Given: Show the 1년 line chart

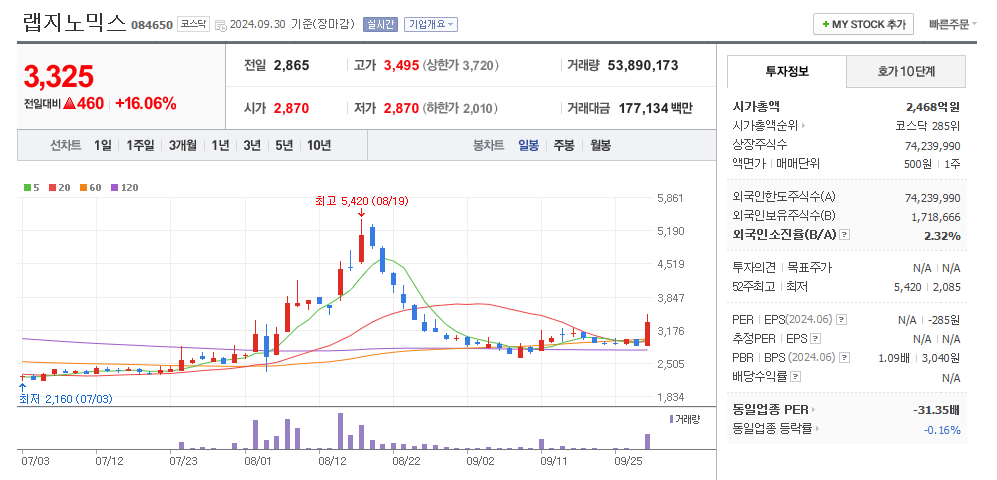Looking at the screenshot, I should click(220, 146).
